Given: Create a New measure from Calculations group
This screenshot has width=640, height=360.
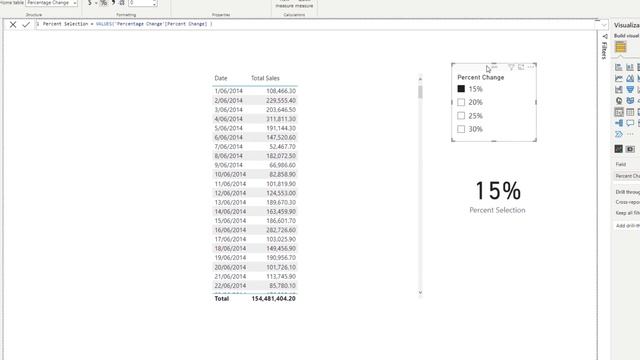Looking at the screenshot, I should pos(284,4).
